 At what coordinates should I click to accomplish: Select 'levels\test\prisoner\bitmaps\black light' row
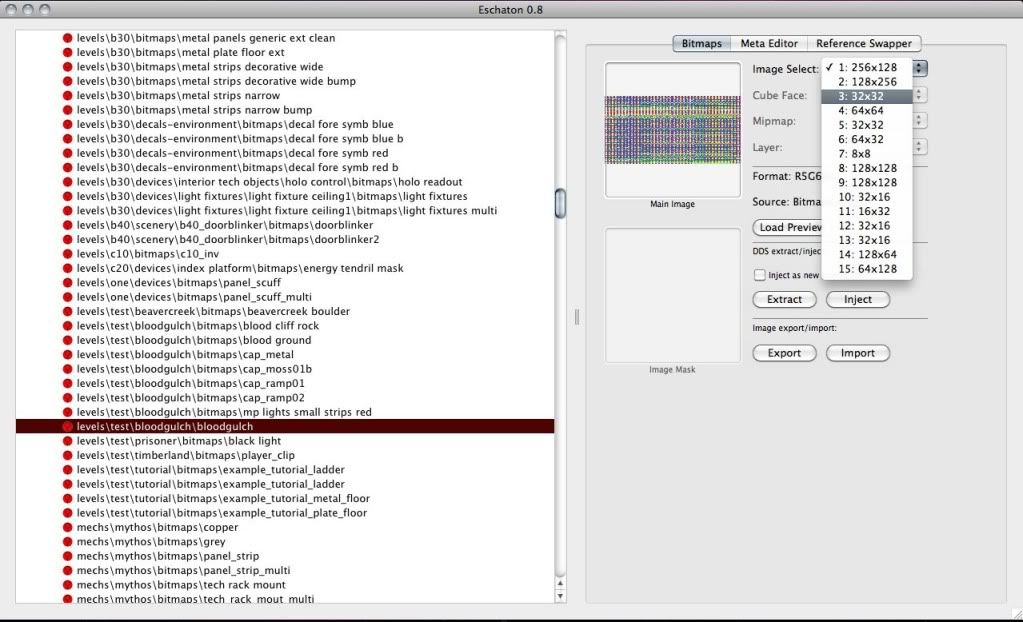tap(285, 441)
